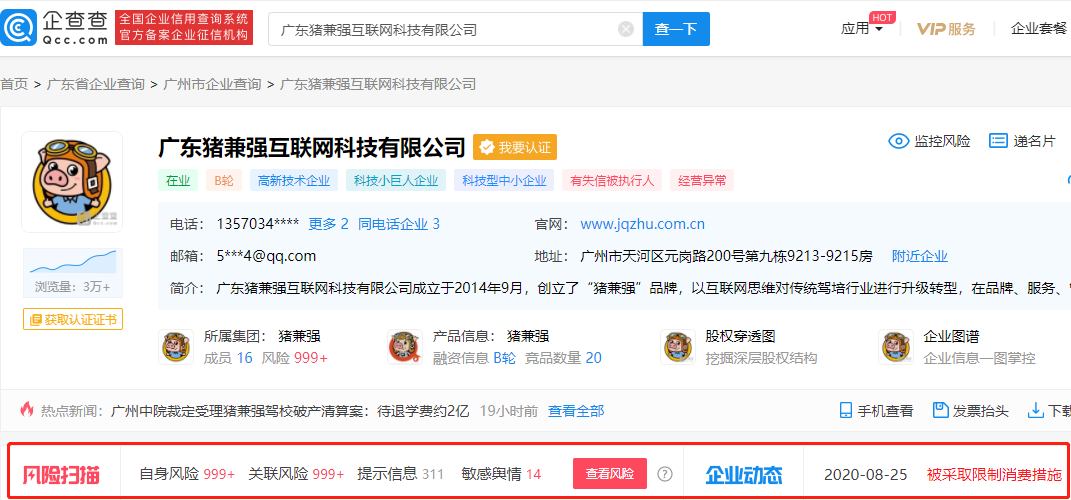The image size is (1071, 500).
Task: Click the company name breadcrumb
Action: tap(378, 85)
